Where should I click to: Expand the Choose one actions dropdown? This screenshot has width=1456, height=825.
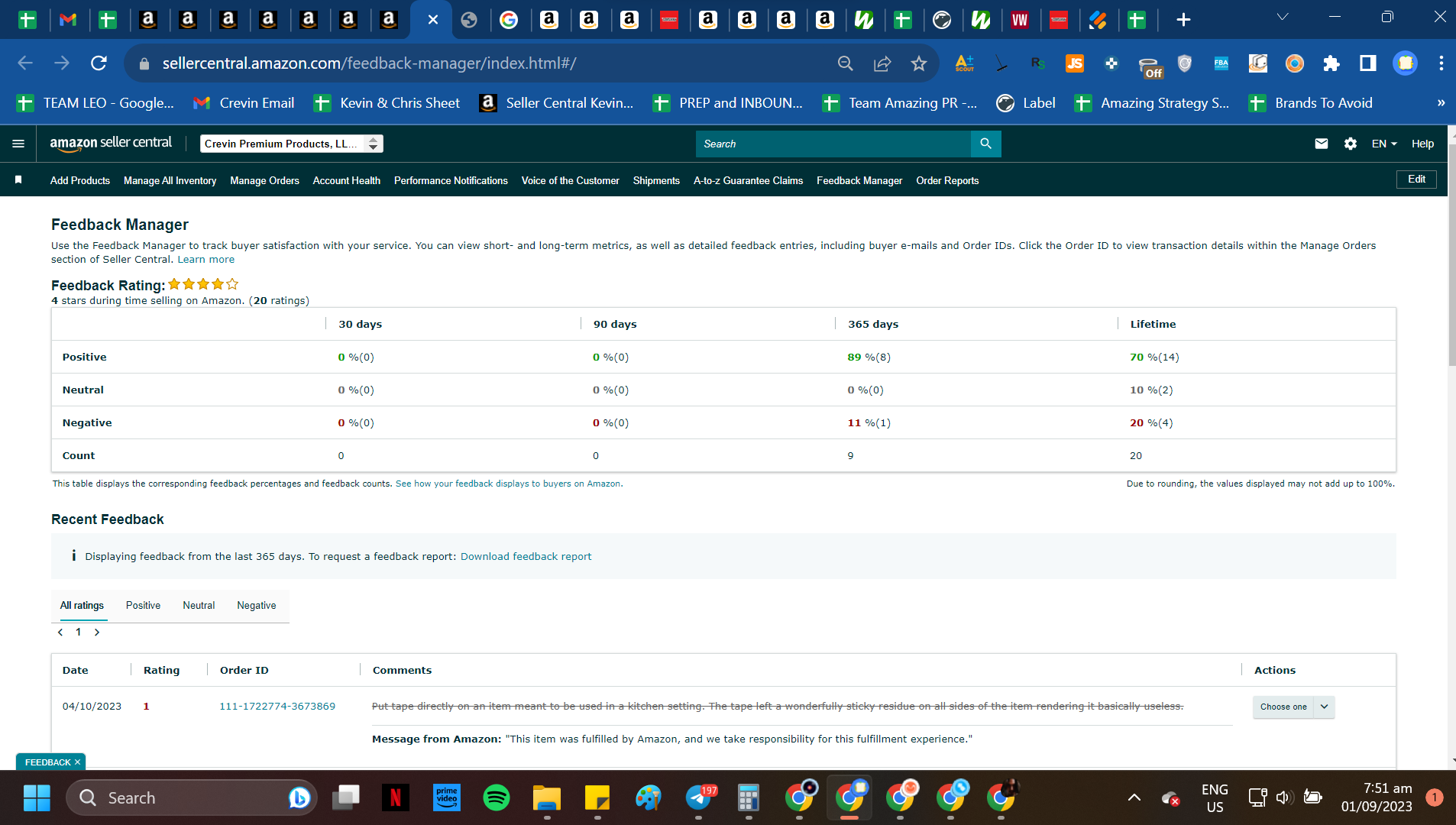(1324, 707)
